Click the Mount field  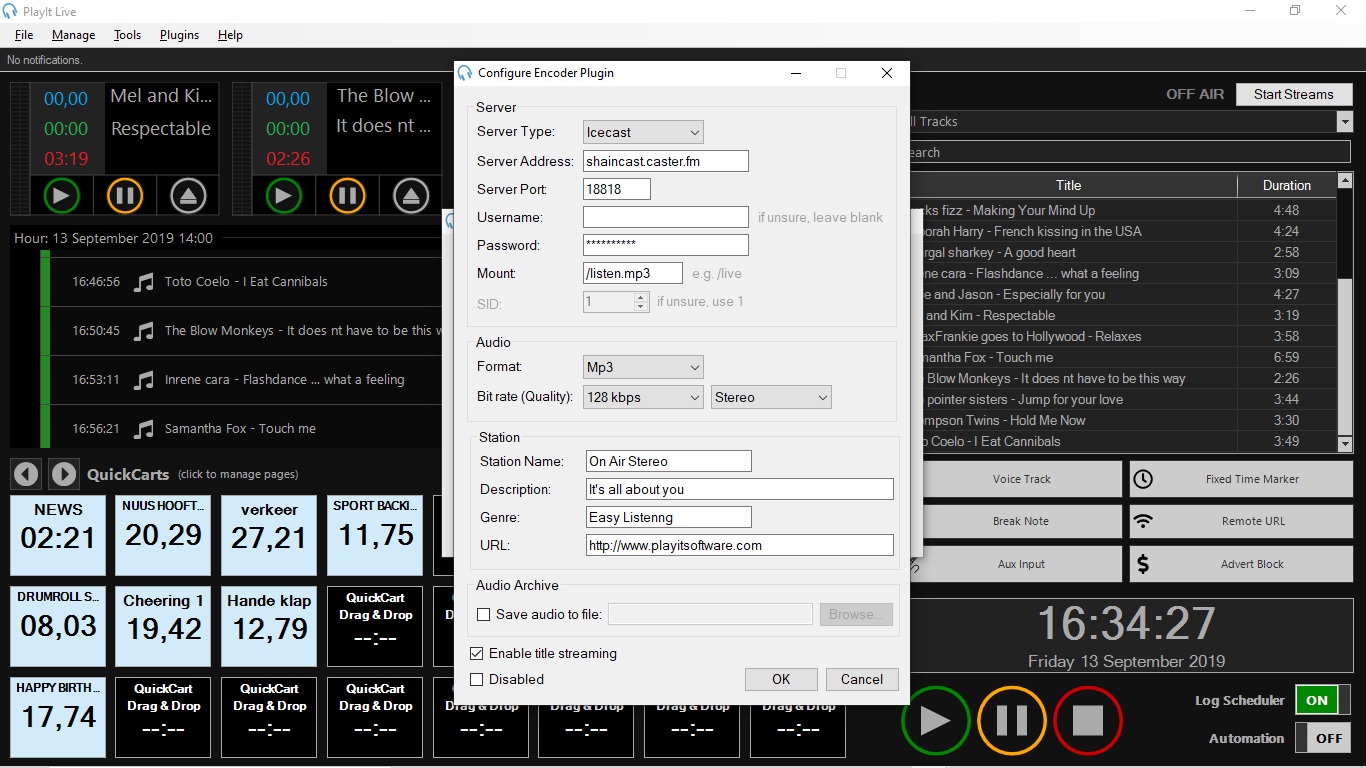(633, 273)
